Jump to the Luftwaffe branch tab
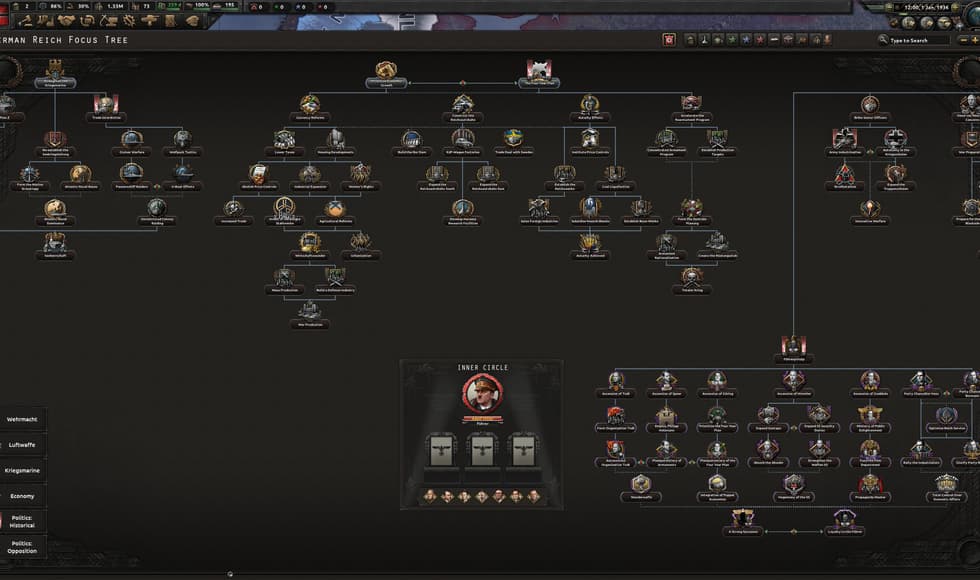Screen dimensions: 980x580 (x=22, y=445)
